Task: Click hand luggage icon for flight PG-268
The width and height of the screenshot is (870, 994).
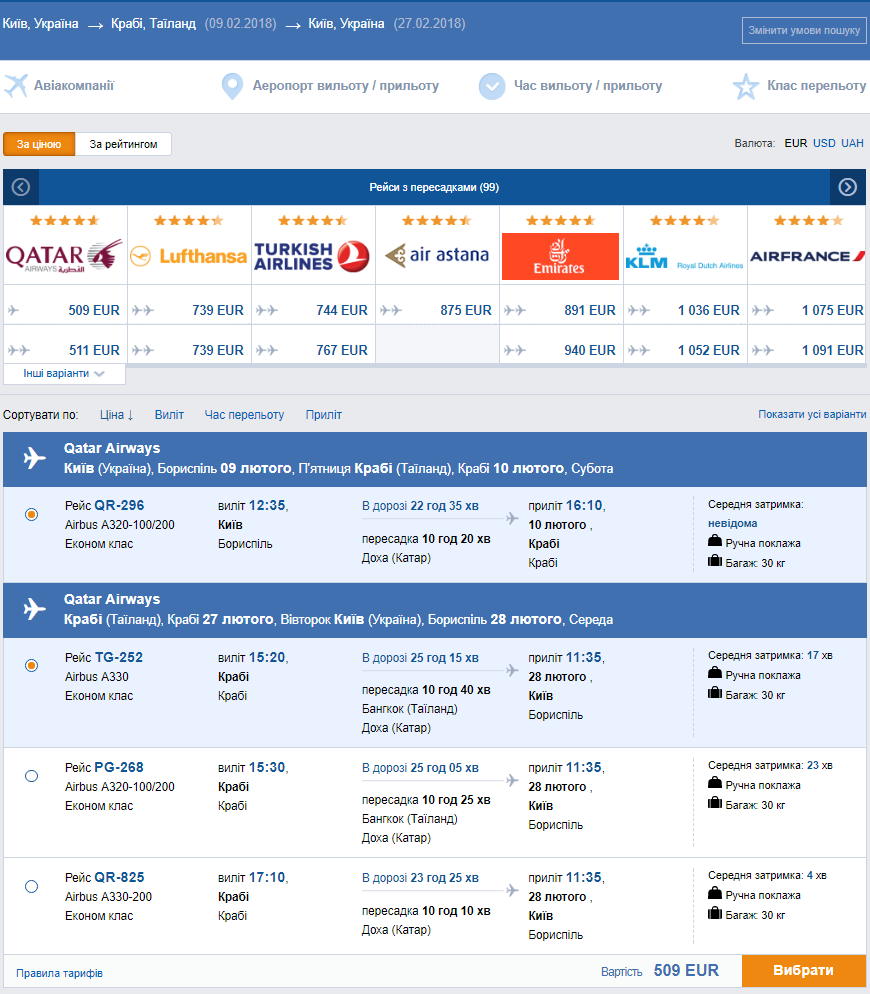Action: [x=715, y=784]
